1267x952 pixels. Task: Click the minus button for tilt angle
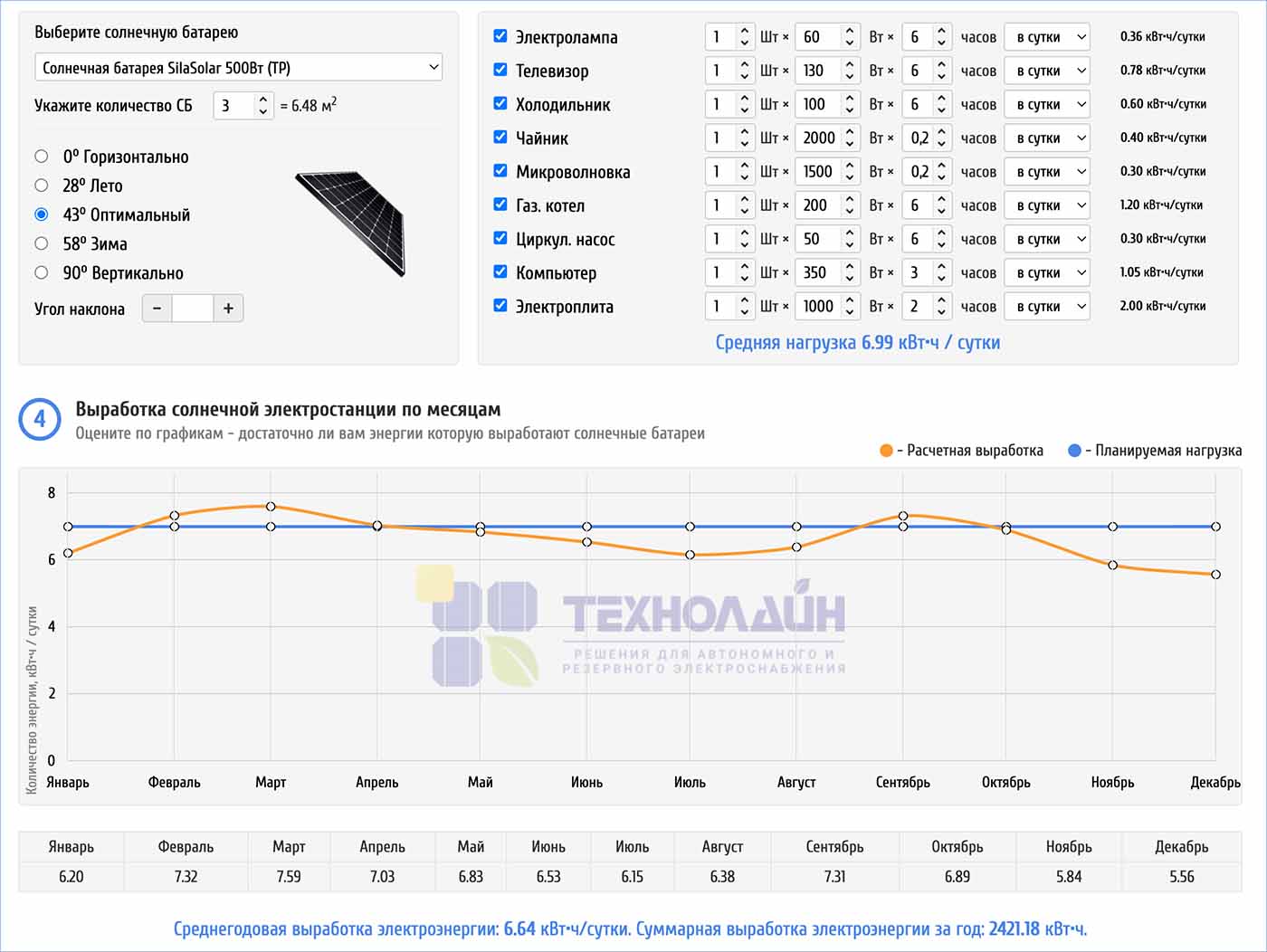coord(157,309)
